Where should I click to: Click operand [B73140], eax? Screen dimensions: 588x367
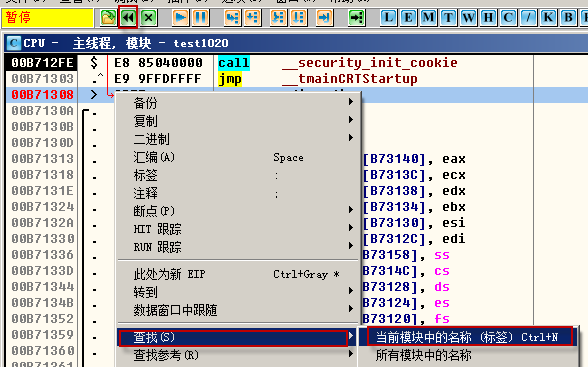414,159
